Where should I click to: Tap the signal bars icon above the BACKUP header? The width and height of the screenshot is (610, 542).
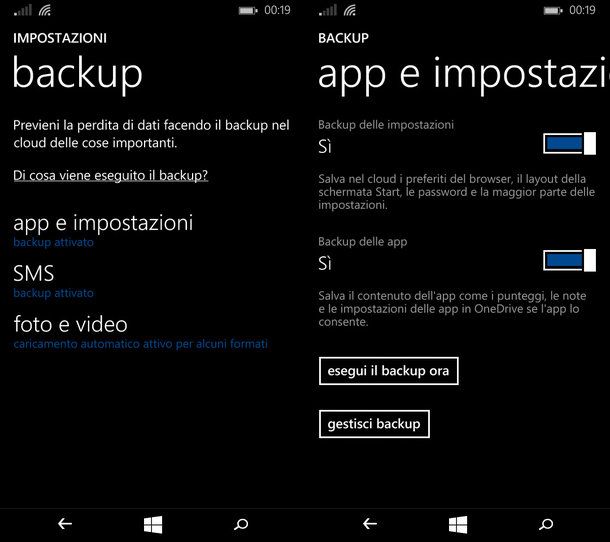(327, 10)
